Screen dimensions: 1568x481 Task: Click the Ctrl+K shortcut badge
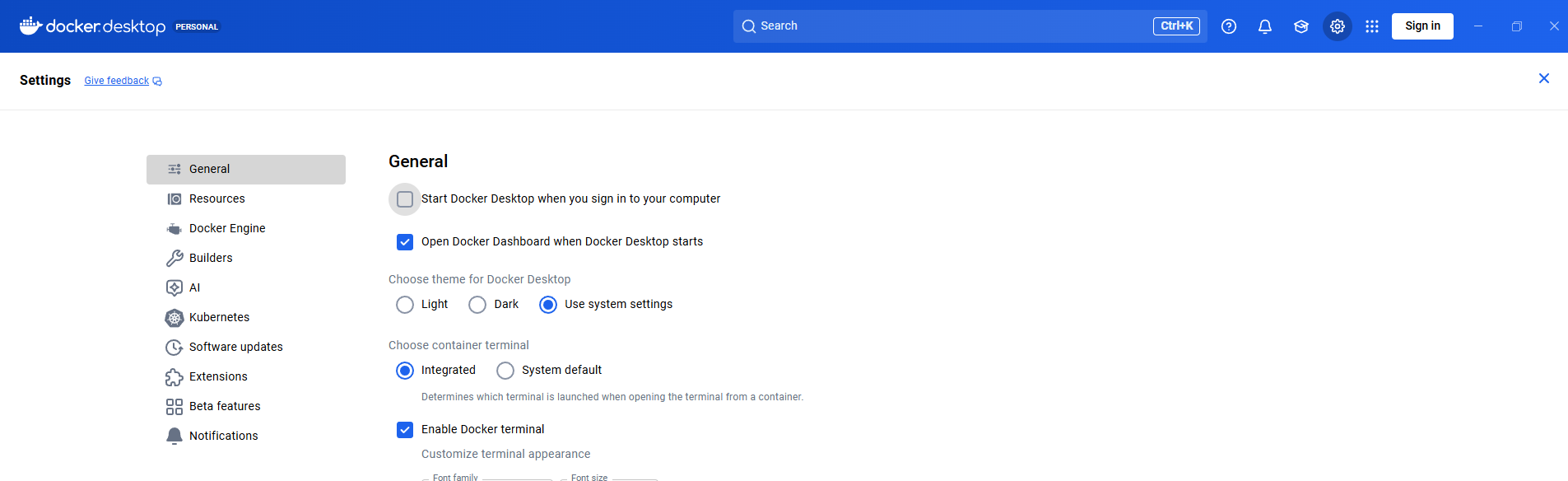pyautogui.click(x=1176, y=26)
